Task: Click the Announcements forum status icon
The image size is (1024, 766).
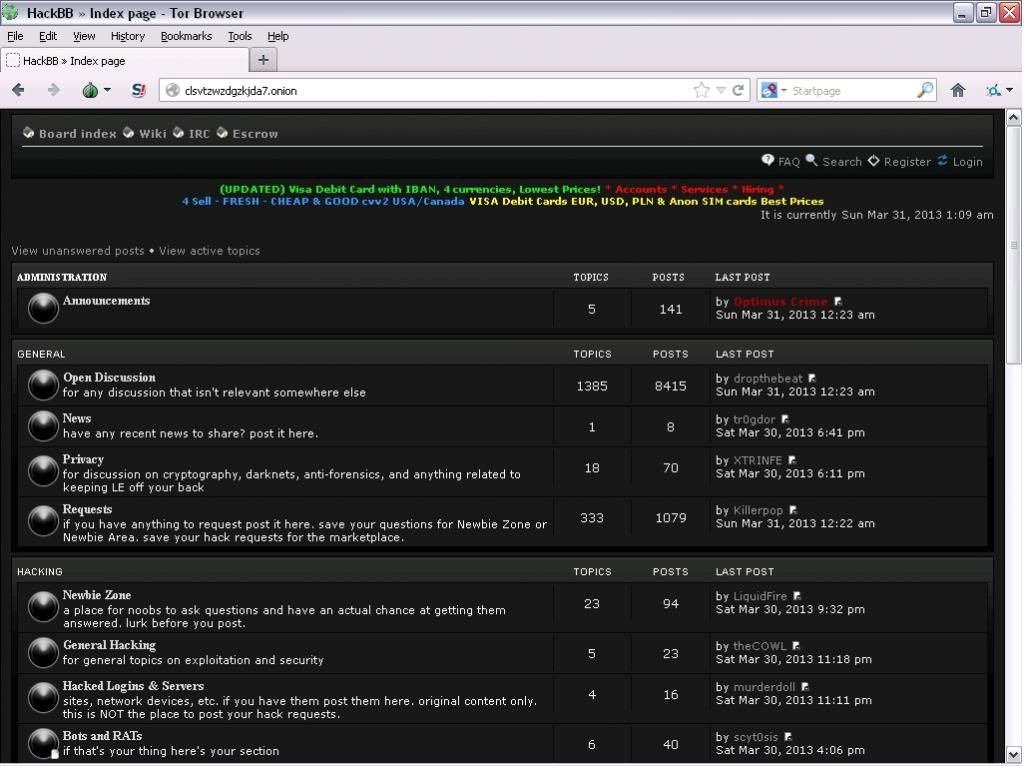Action: [x=43, y=308]
